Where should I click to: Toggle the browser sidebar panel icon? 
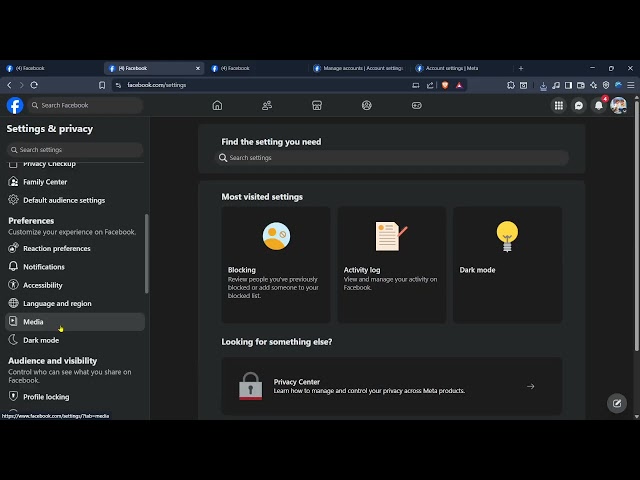568,85
